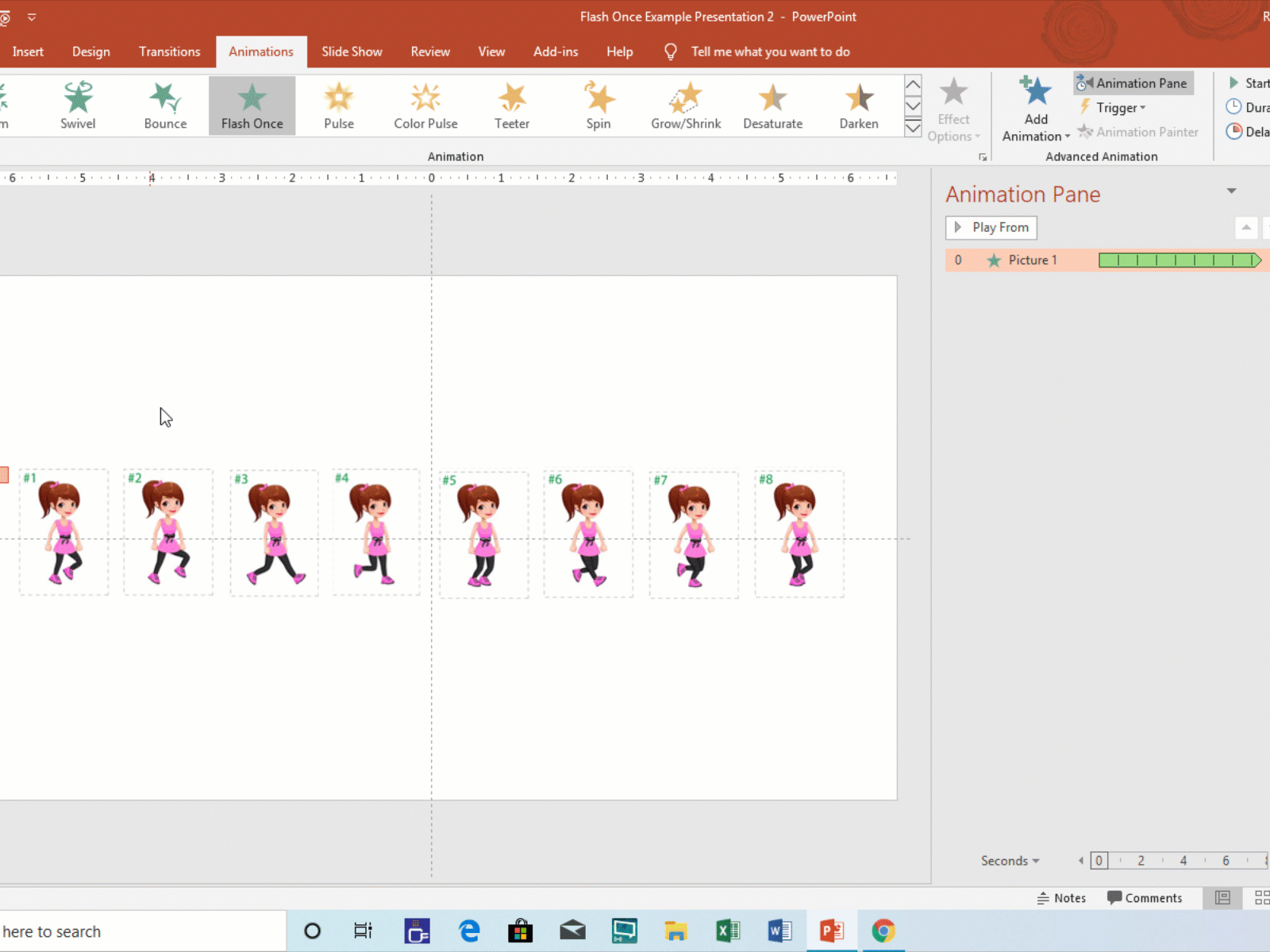Apply the Color Pulse animation
Screen dimensions: 1270x952
click(x=425, y=105)
